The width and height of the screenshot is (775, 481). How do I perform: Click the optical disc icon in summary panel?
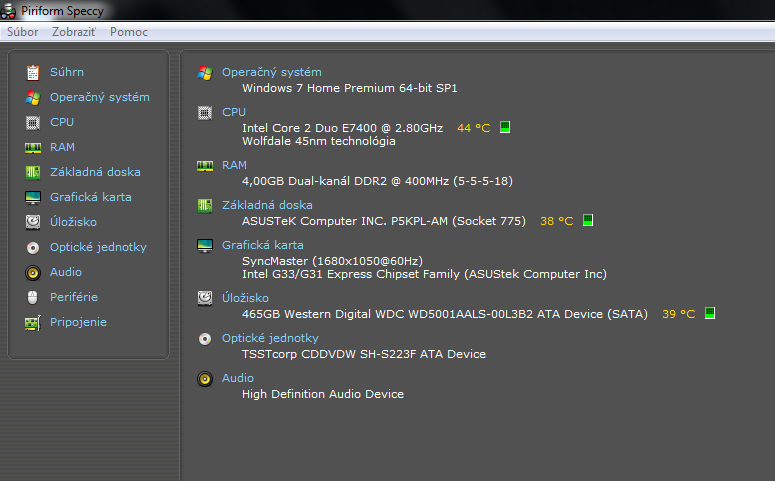205,339
